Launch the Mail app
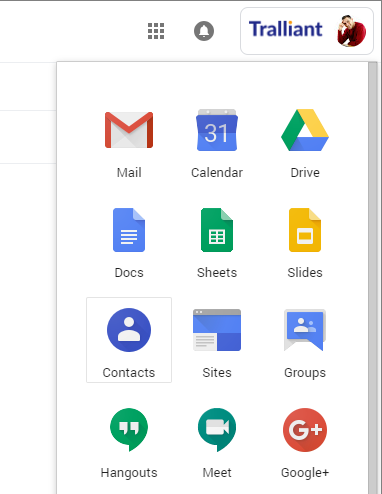382x494 pixels. [x=129, y=144]
